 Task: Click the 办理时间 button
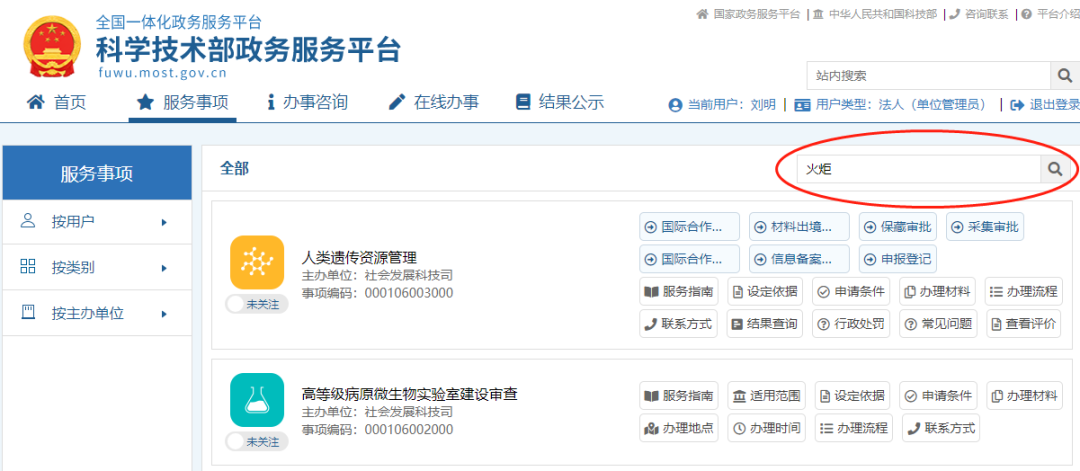(x=767, y=428)
